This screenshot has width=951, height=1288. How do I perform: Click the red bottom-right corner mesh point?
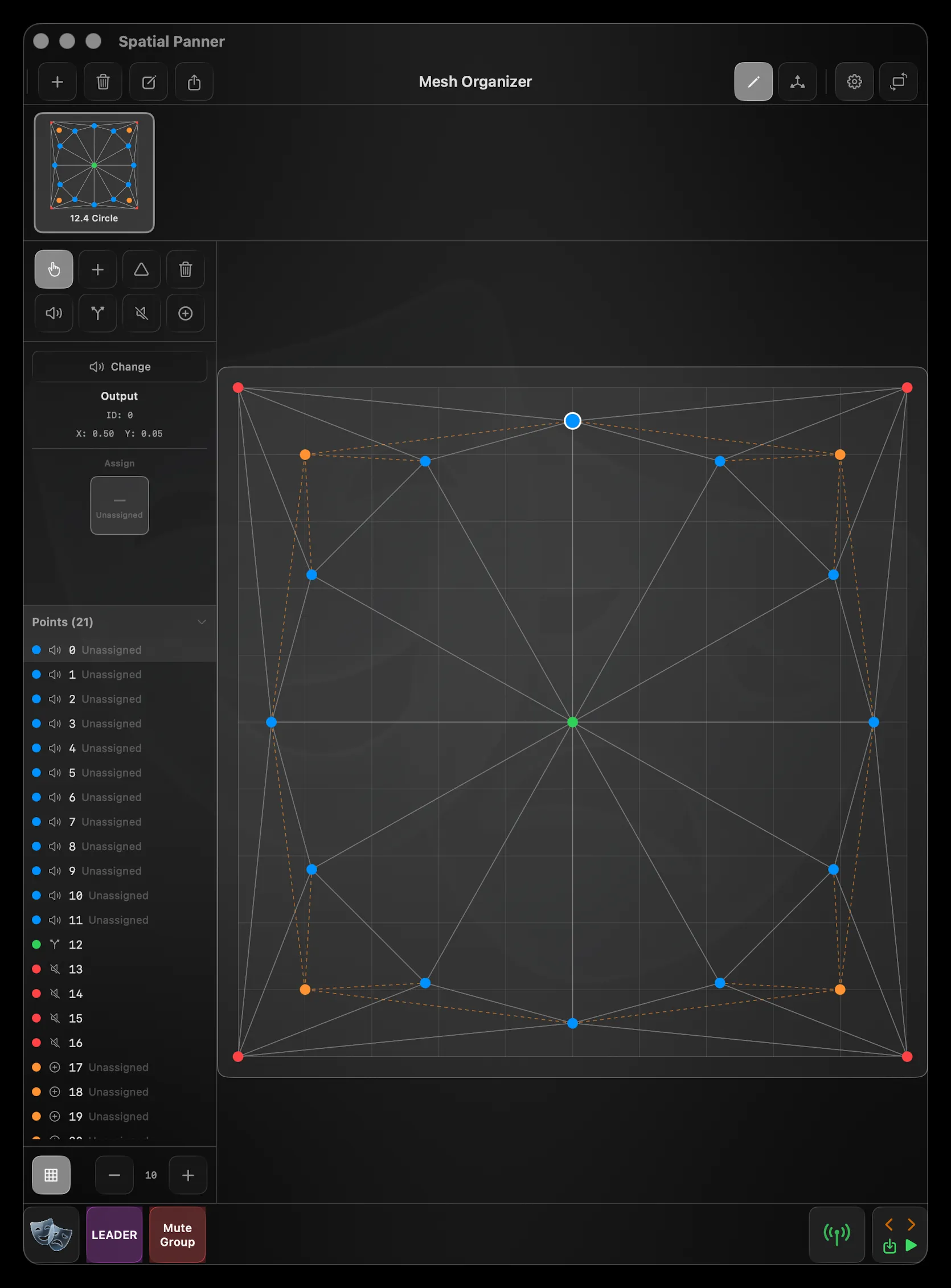coord(907,1057)
